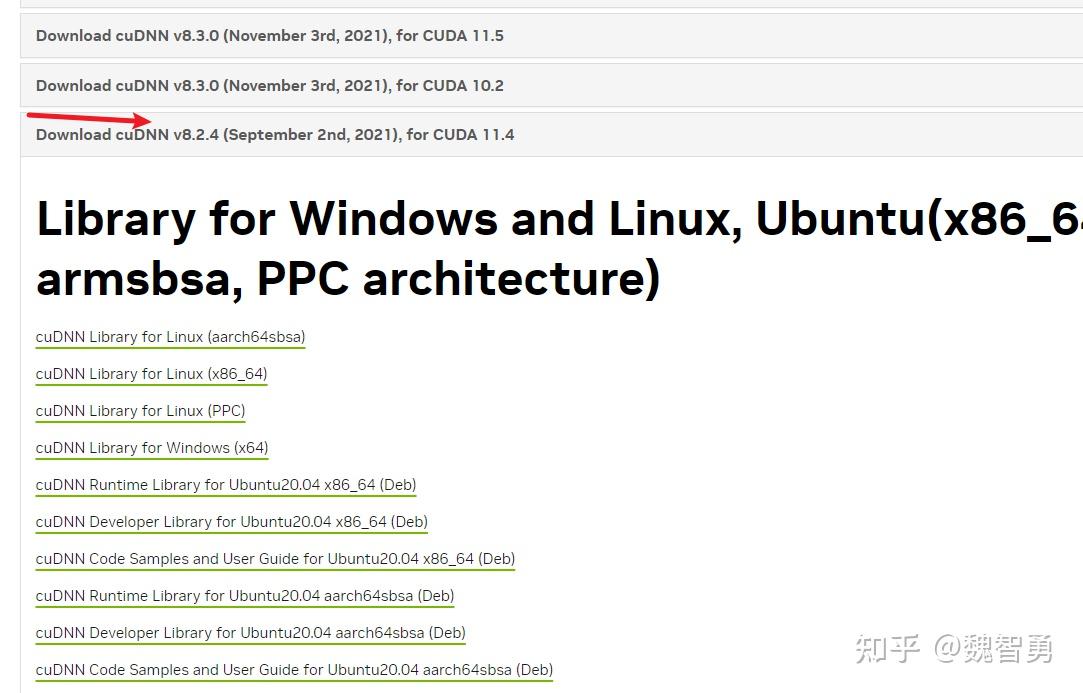Download cuDNN Library for Linux (aarch64sbsa)
The height and width of the screenshot is (693, 1083).
(x=170, y=337)
